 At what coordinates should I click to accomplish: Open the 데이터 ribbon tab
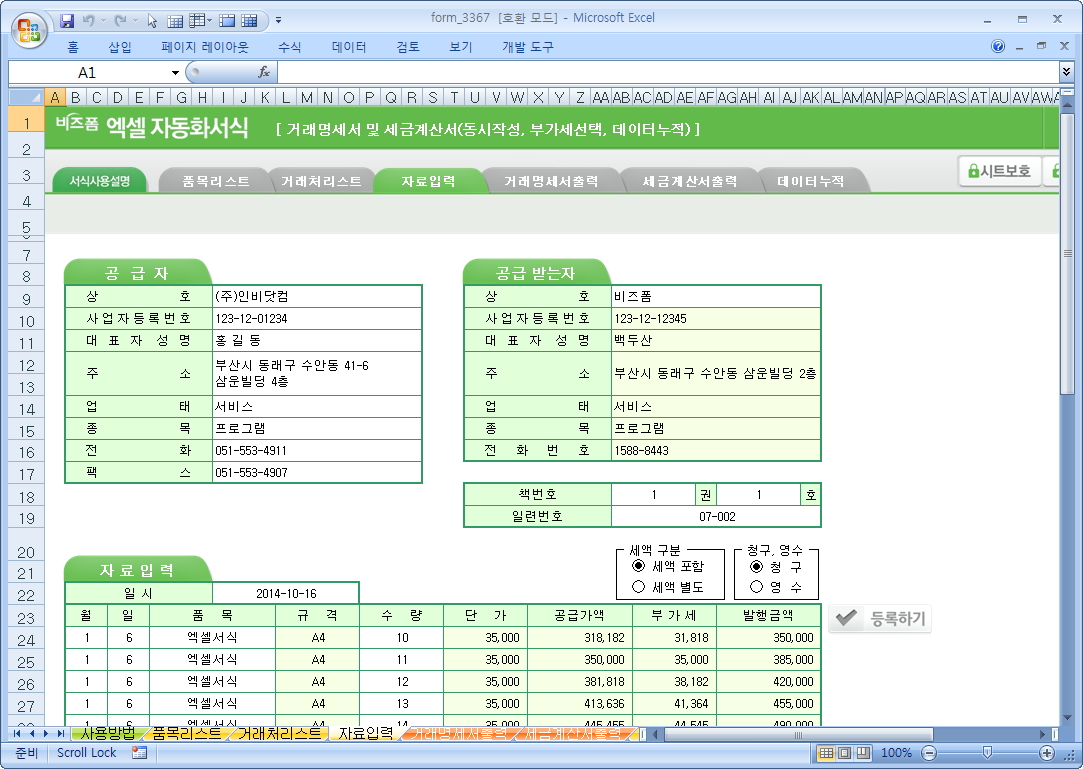349,47
